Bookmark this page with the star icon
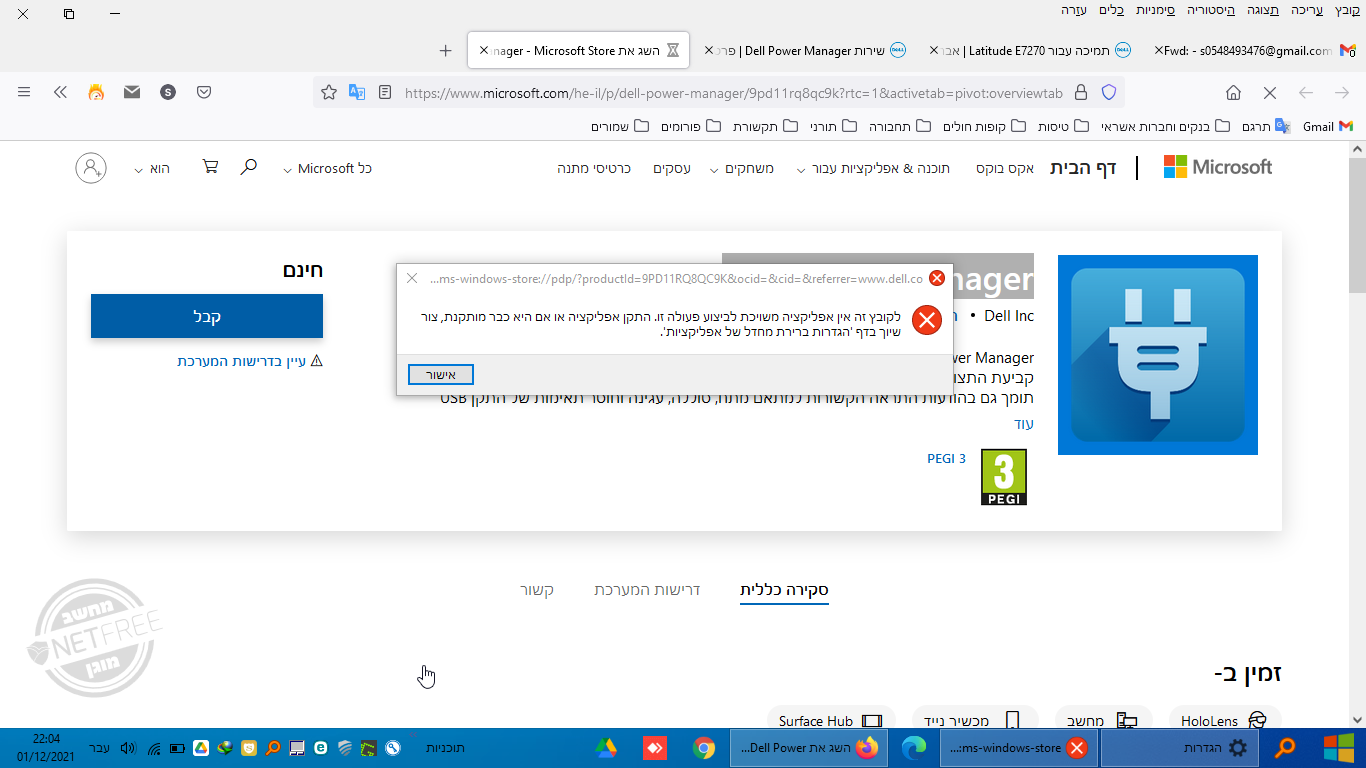Viewport: 1366px width, 768px height. tap(329, 93)
